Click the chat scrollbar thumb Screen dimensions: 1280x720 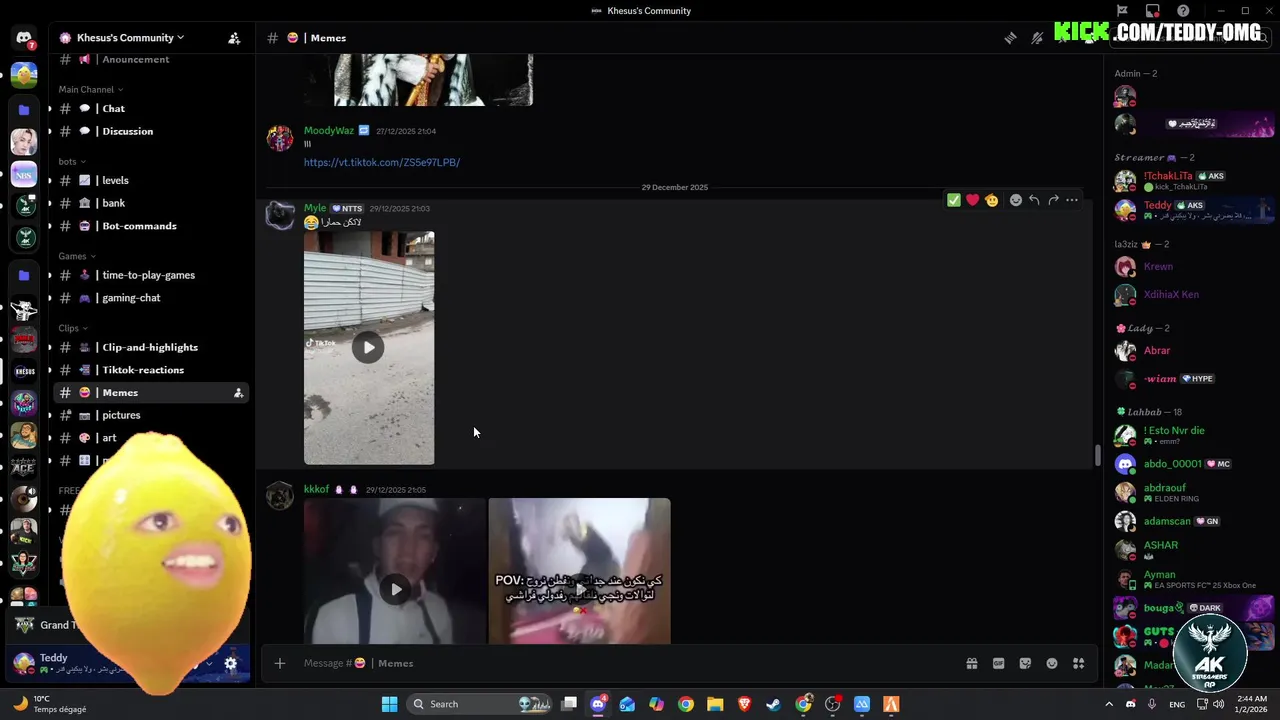[x=1098, y=455]
